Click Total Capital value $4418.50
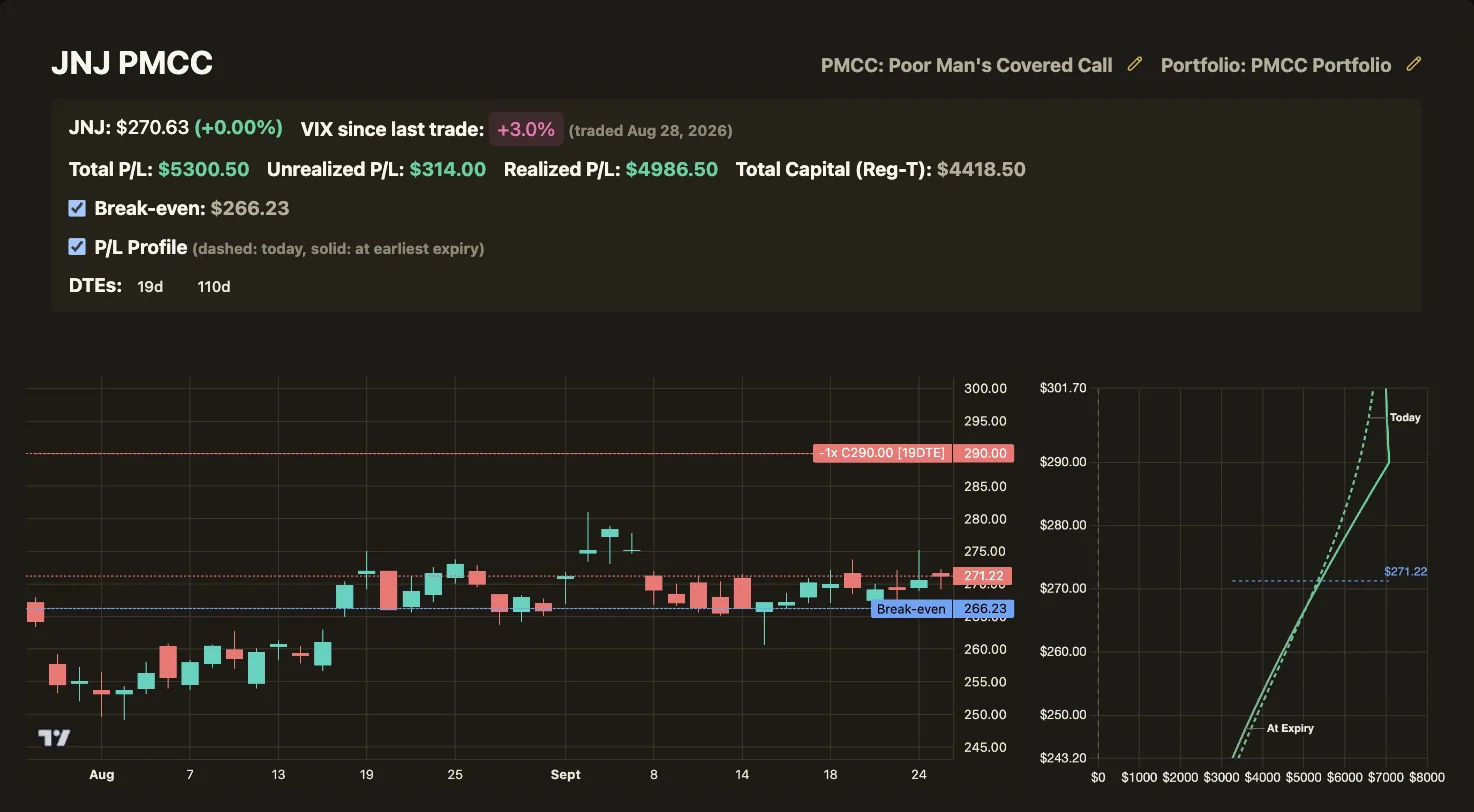Screen dimensions: 1474x812 [981, 169]
